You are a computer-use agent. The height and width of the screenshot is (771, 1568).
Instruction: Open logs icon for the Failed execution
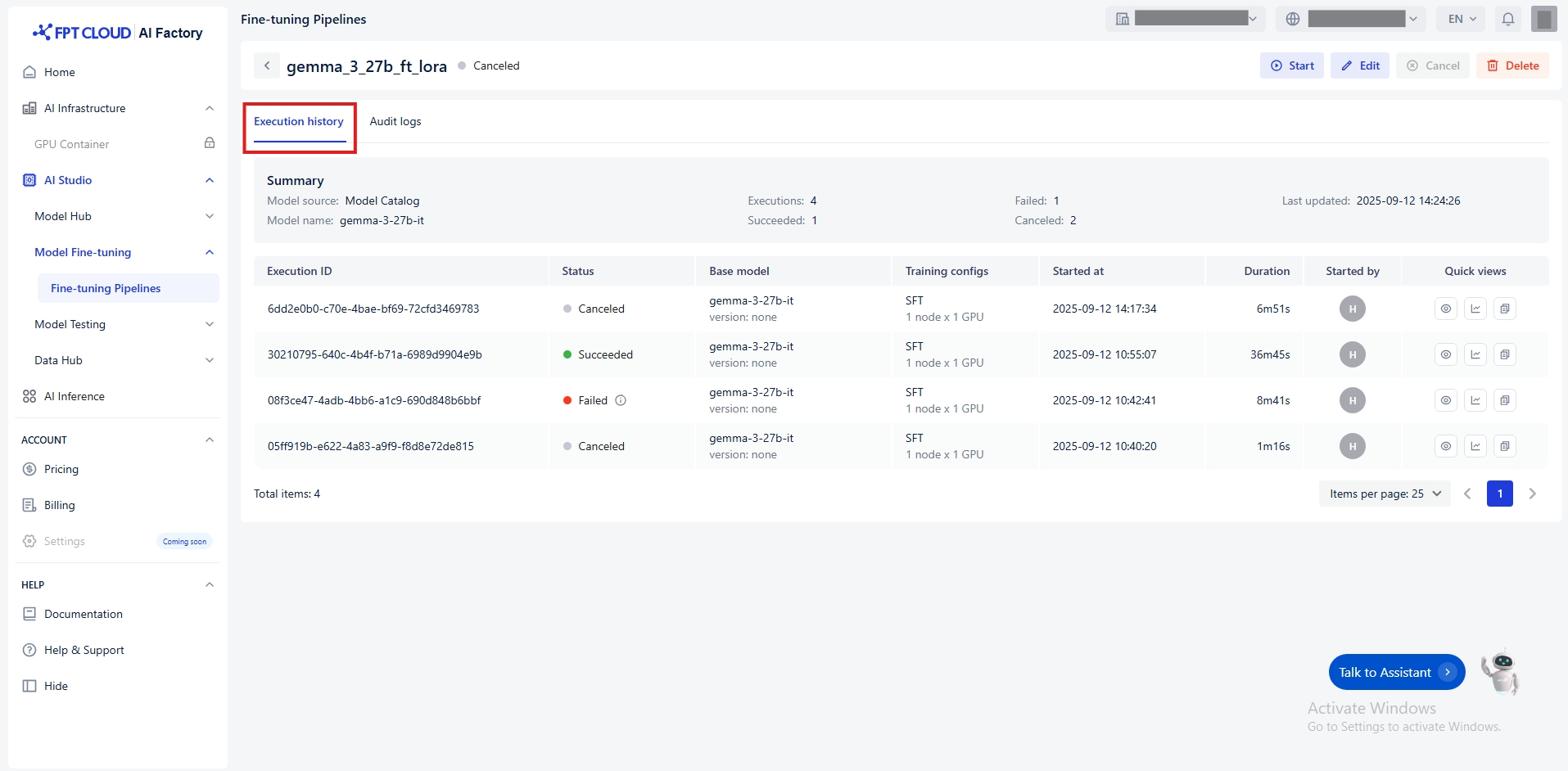click(1504, 400)
